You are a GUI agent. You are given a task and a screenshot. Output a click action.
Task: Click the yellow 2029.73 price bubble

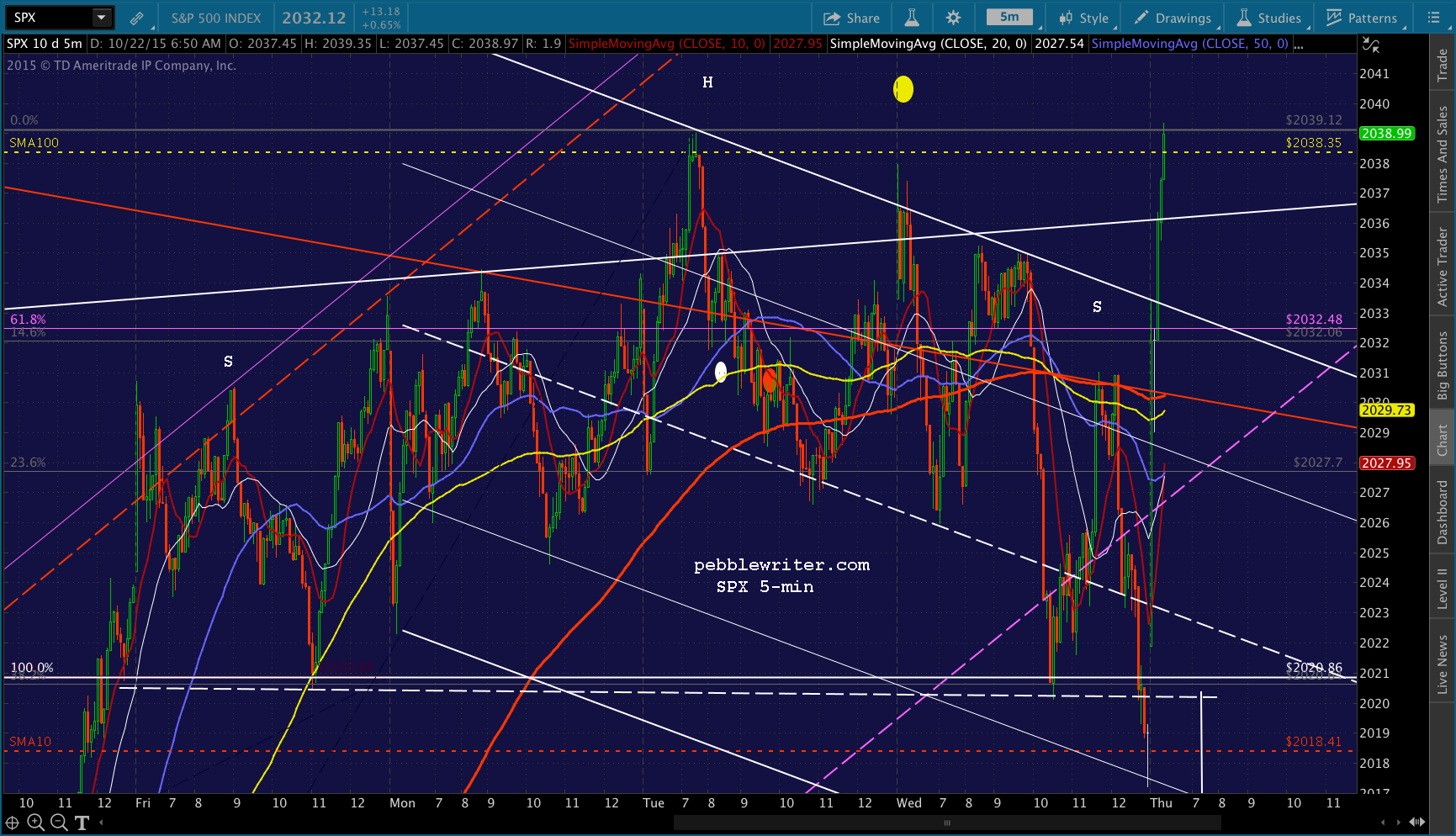pyautogui.click(x=1387, y=410)
